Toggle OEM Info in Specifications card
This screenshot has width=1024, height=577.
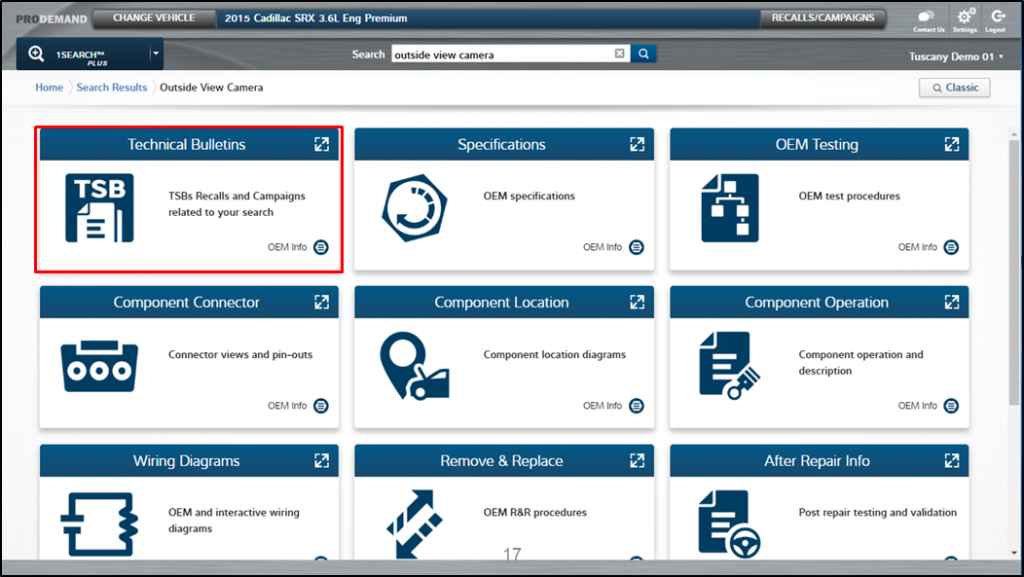636,247
